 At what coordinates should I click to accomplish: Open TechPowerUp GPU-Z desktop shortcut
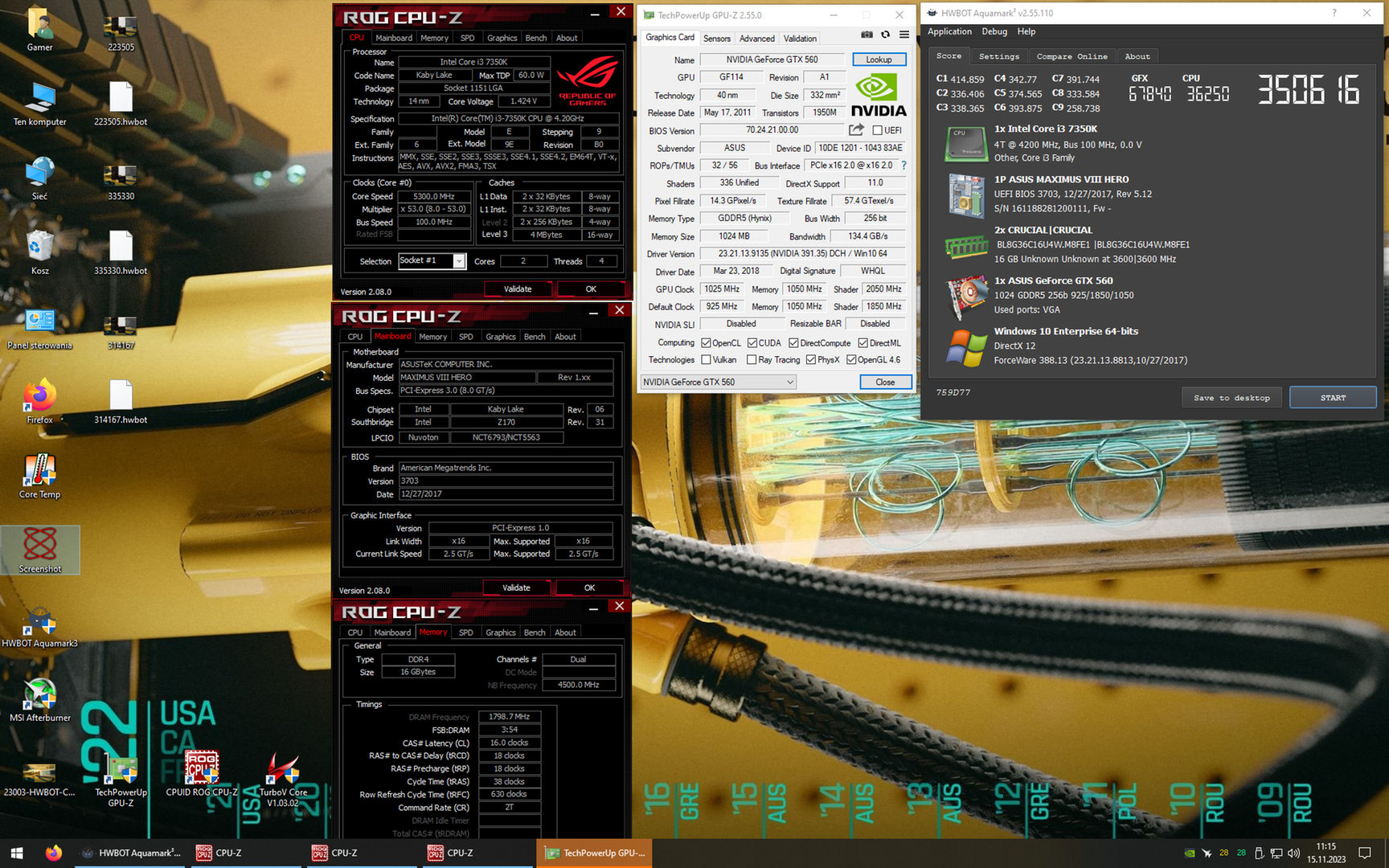(x=121, y=781)
